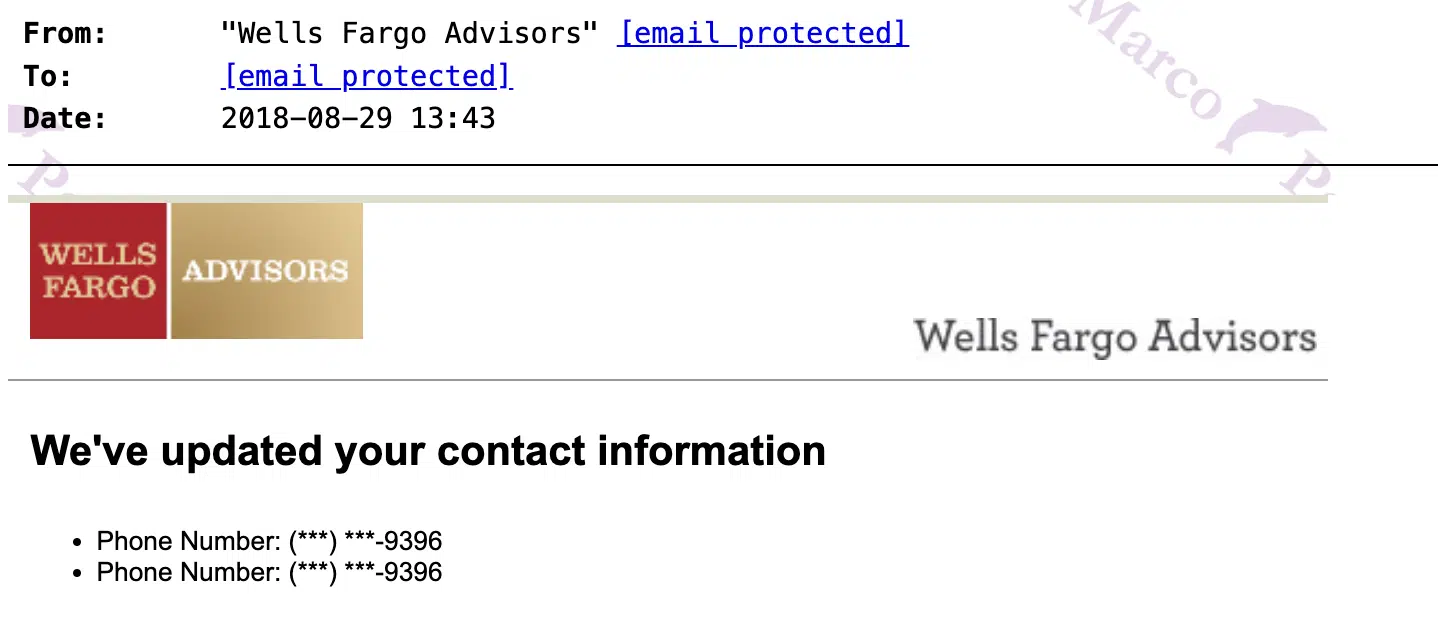Image resolution: width=1438 pixels, height=618 pixels.
Task: Open the recipient's [email protected] link
Action: pos(367,76)
